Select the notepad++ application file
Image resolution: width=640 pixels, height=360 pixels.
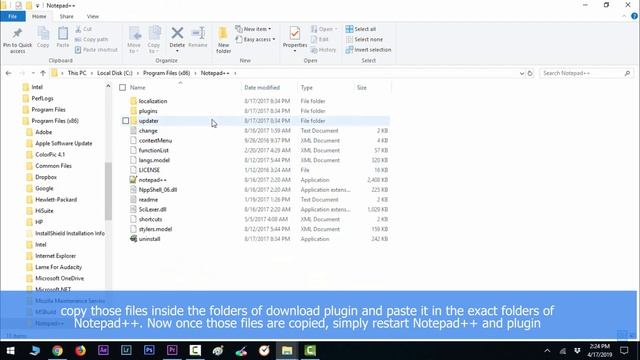click(153, 180)
